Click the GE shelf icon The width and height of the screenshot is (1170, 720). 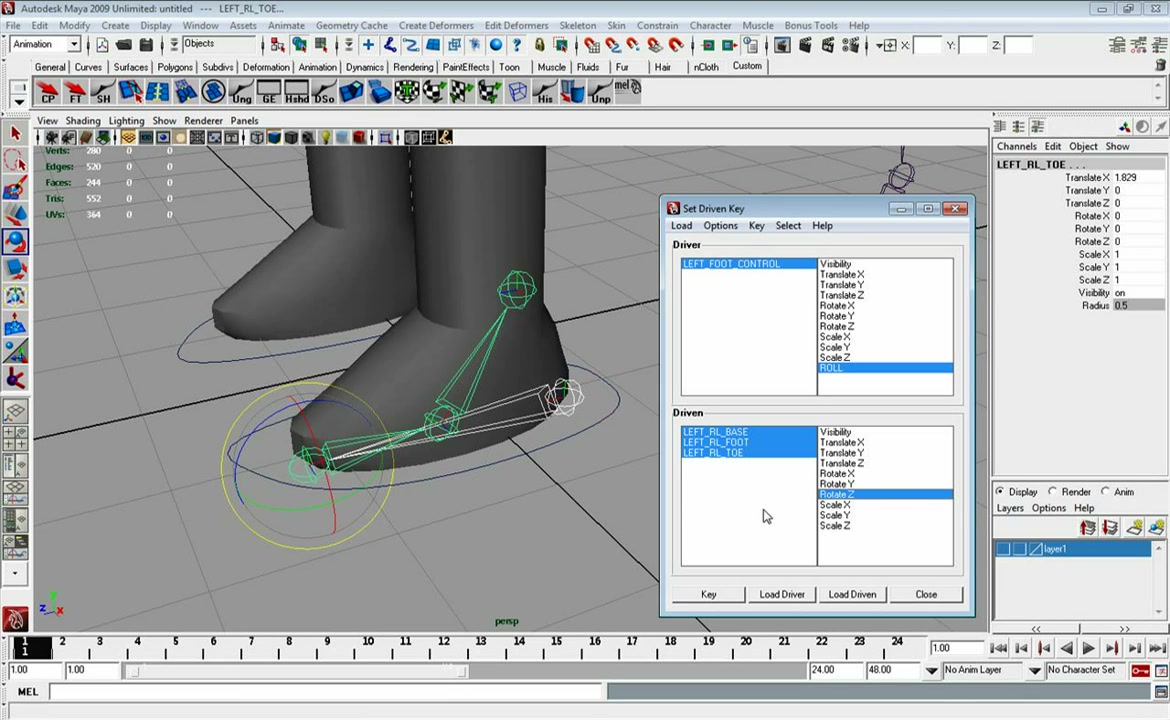click(269, 93)
